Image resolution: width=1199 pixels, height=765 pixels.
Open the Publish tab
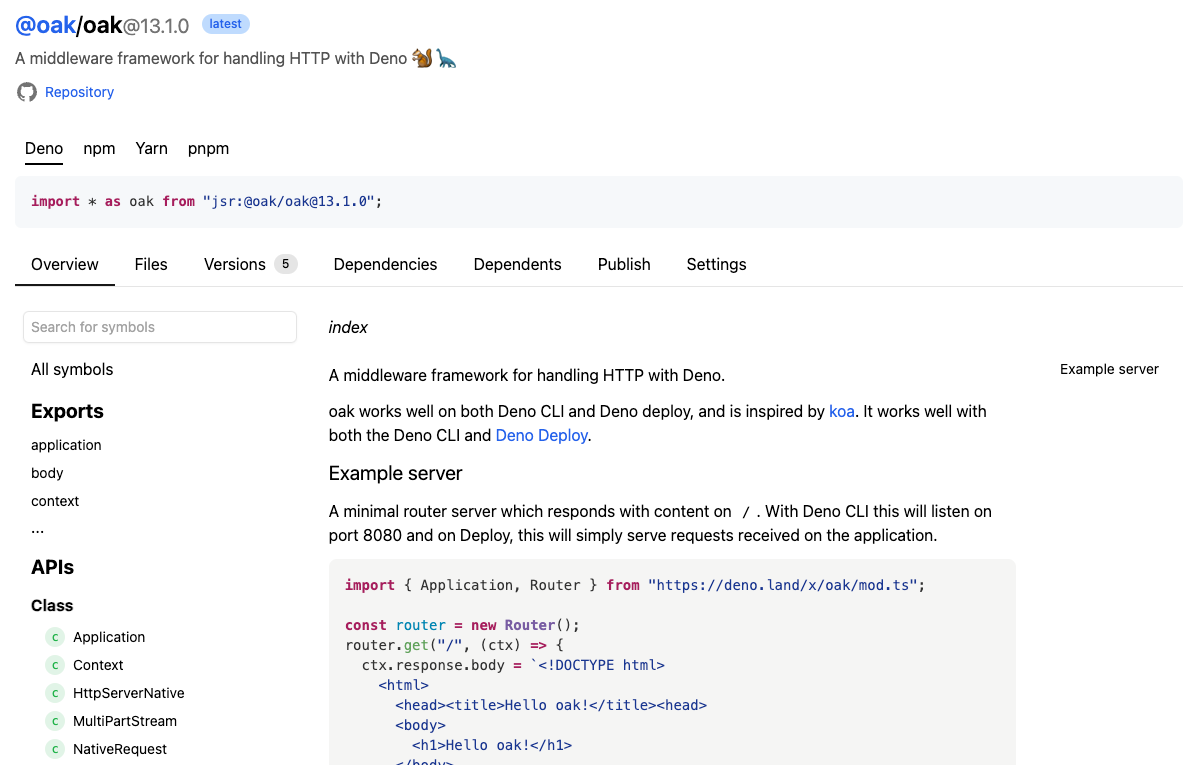624,264
